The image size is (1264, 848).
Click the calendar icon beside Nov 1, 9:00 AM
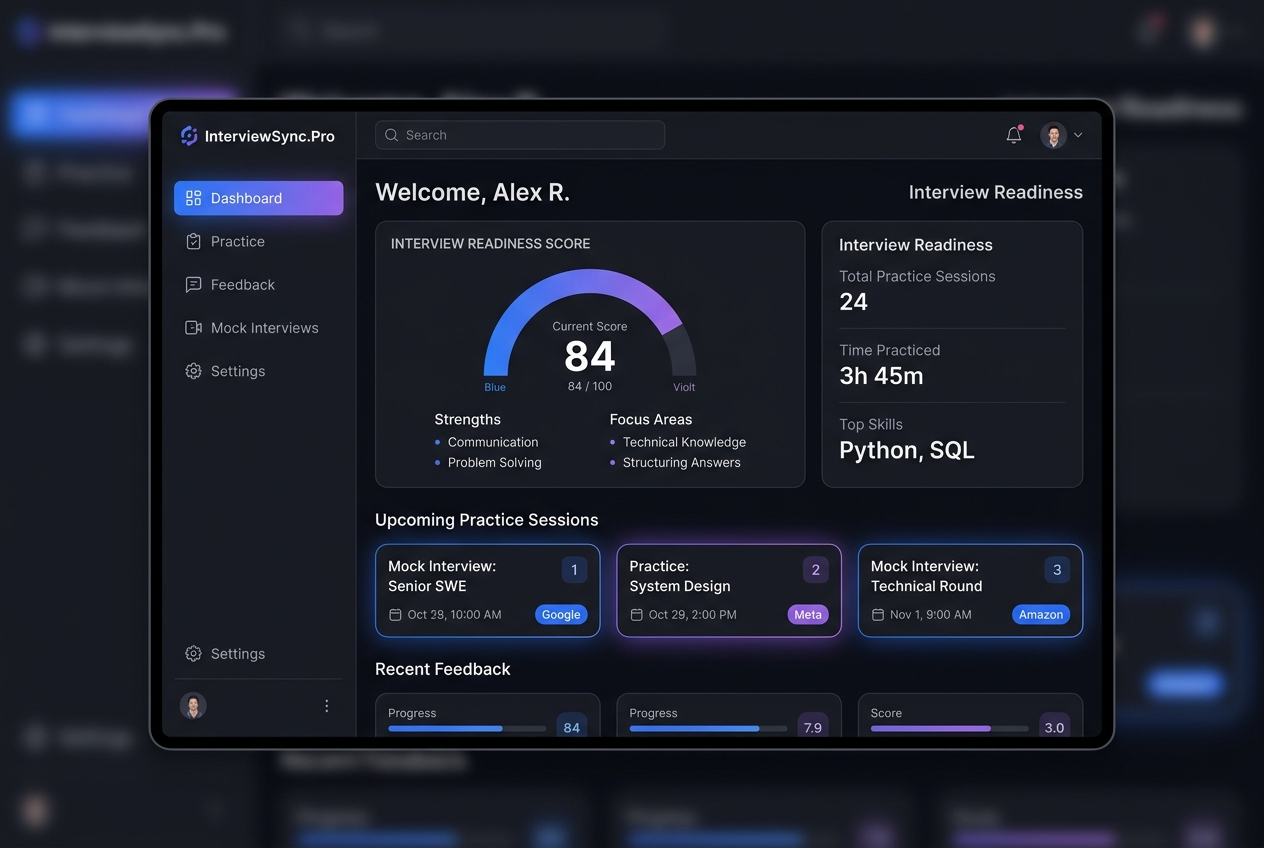pos(878,615)
